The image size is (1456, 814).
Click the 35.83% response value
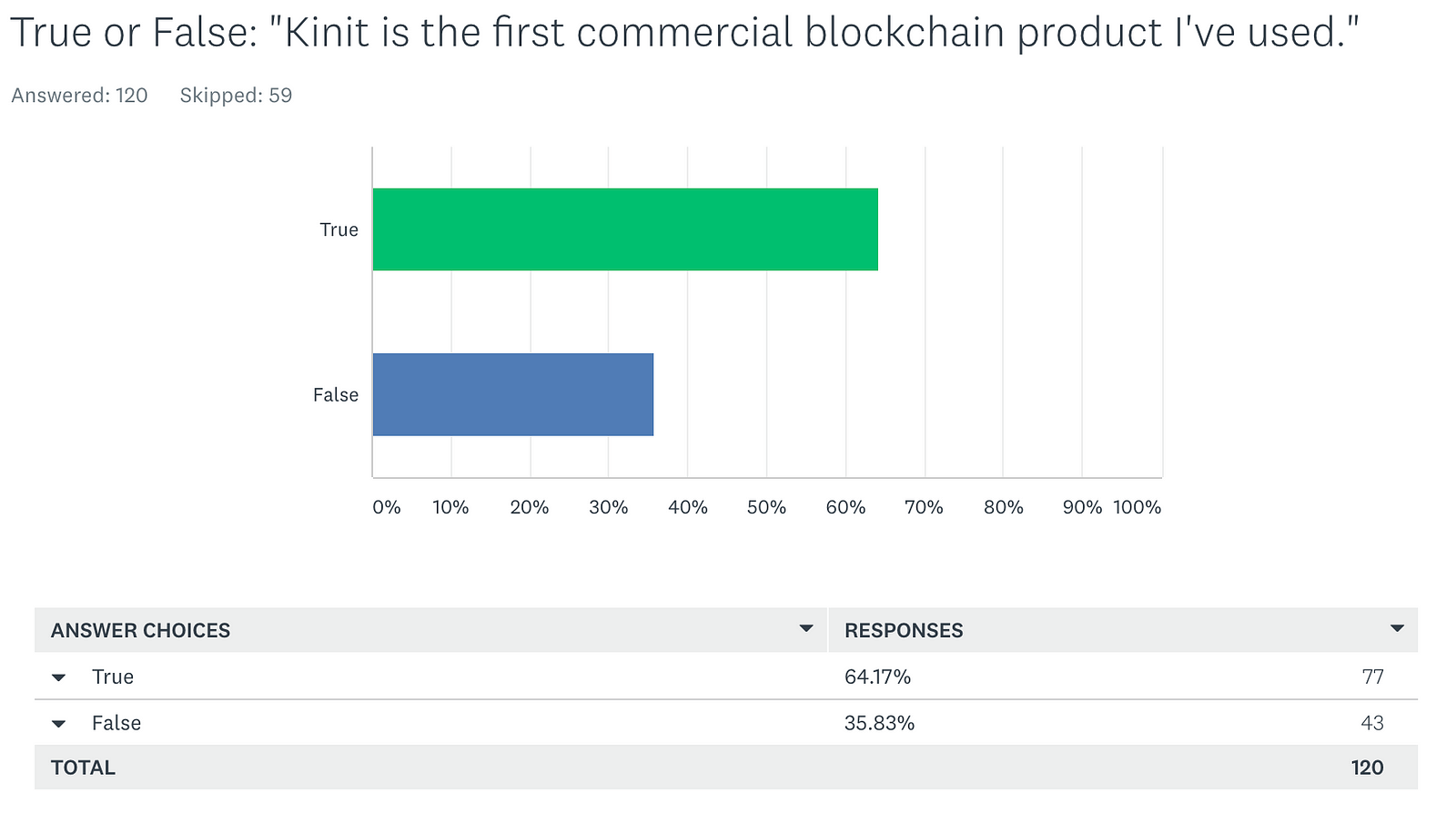[x=879, y=723]
